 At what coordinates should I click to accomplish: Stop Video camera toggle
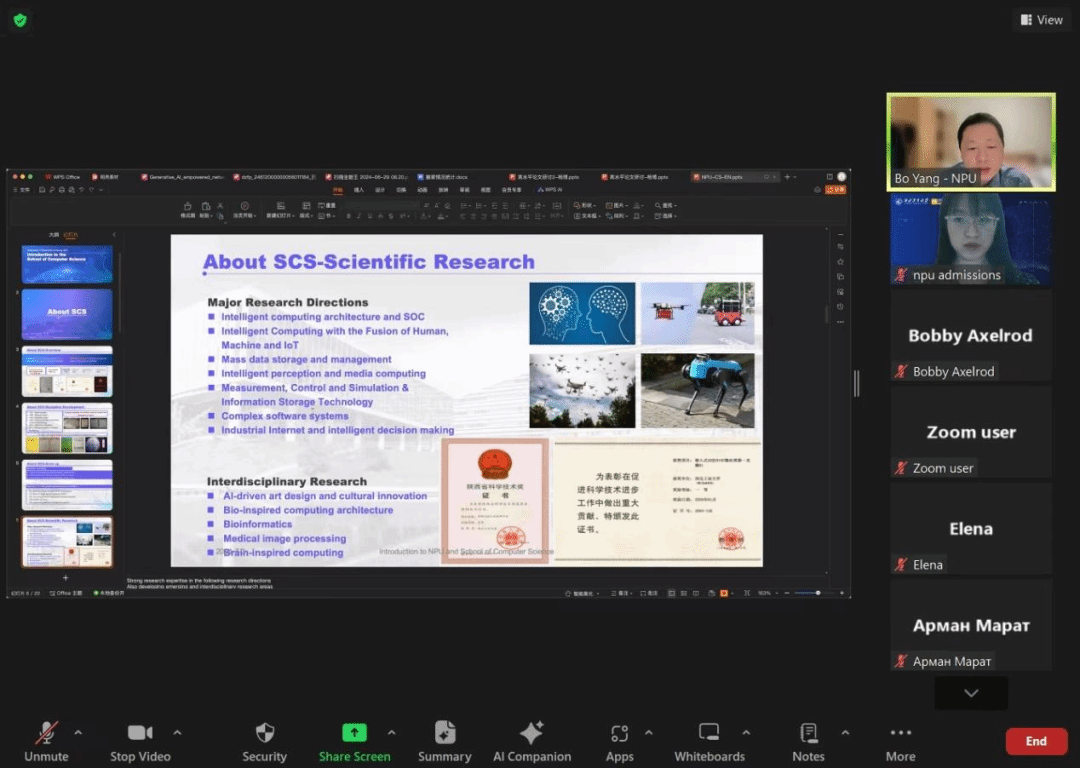pyautogui.click(x=140, y=733)
